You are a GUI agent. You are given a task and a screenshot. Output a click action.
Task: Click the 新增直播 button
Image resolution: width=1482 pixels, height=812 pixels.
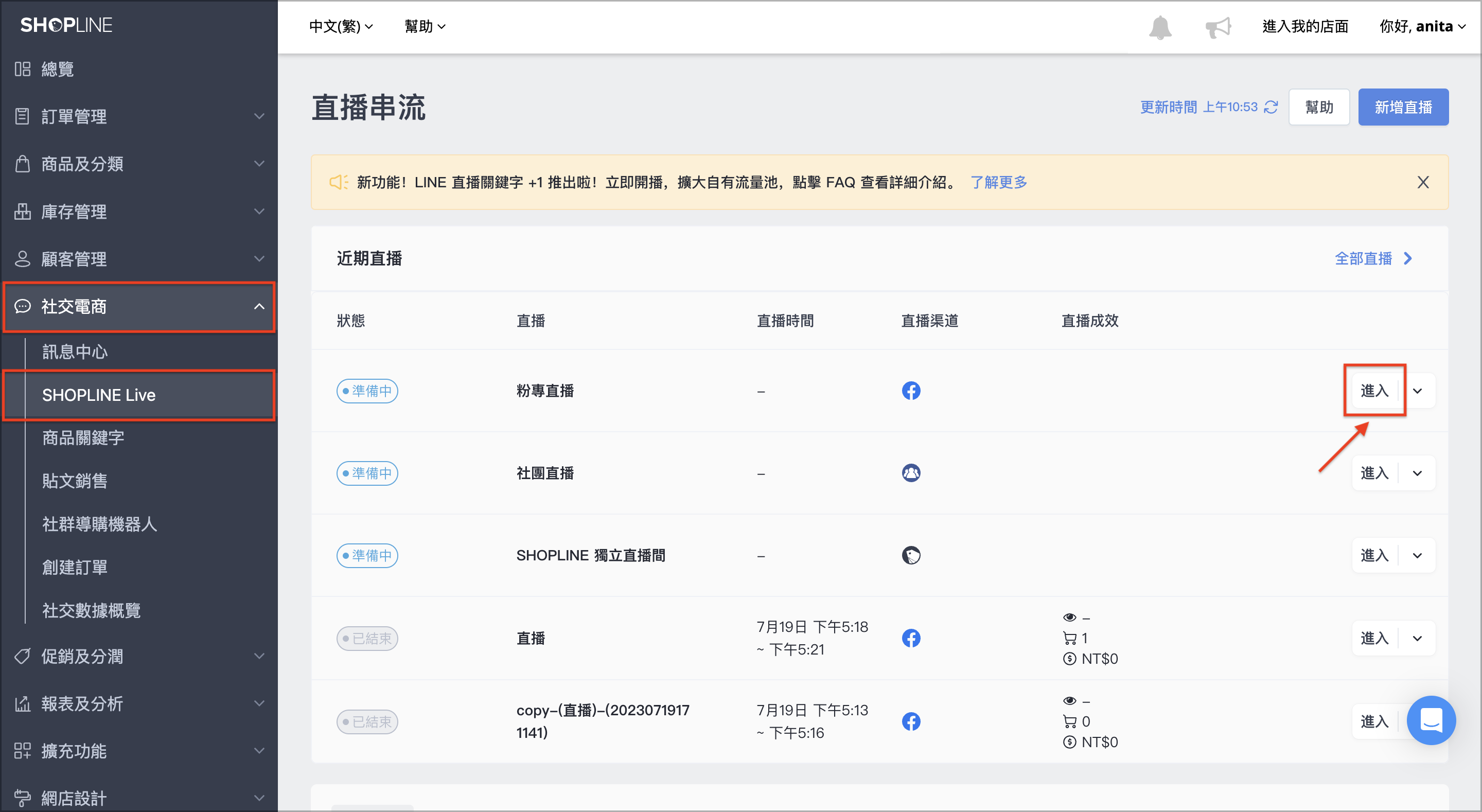point(1403,107)
